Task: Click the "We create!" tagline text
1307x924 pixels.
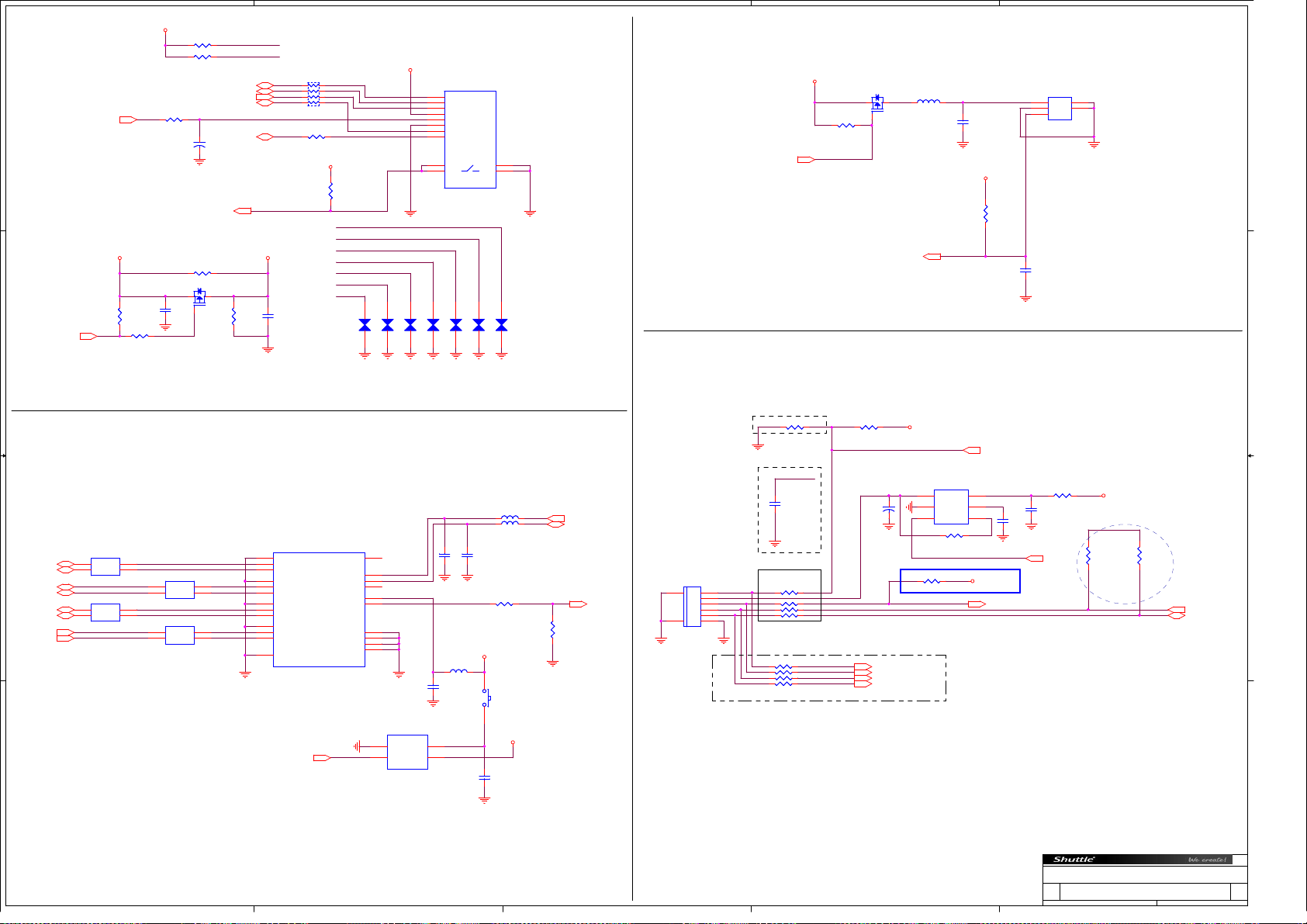Action: point(1207,860)
